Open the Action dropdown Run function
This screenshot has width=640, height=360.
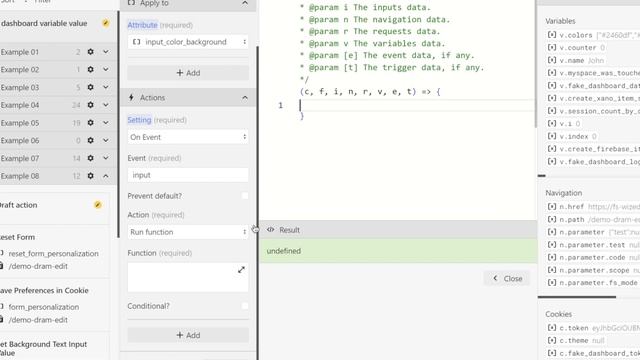point(188,232)
